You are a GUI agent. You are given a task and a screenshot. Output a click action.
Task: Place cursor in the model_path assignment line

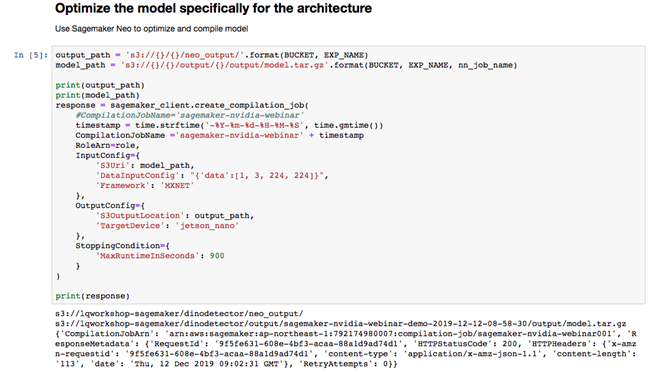[x=286, y=65]
